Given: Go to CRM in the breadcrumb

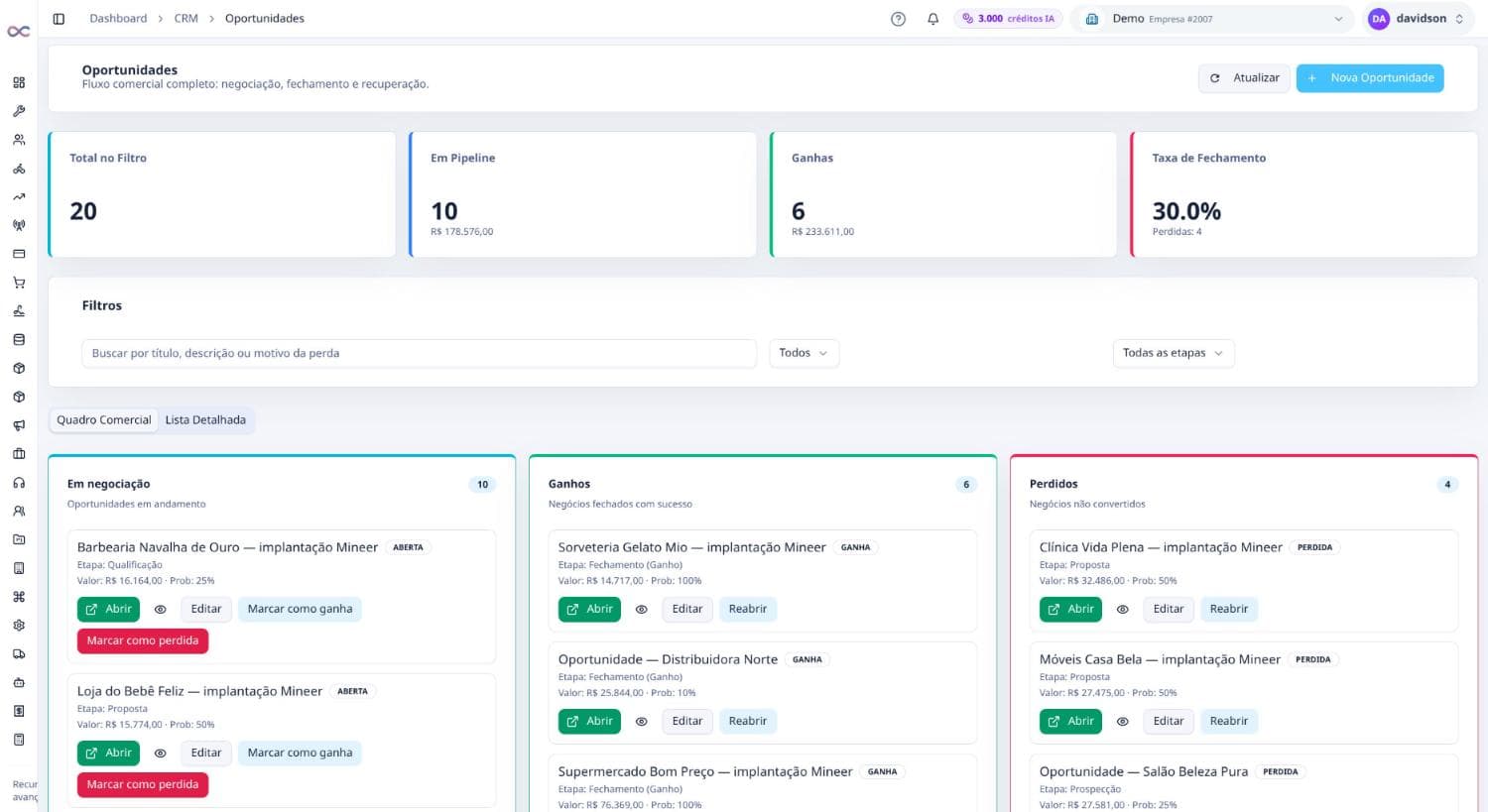Looking at the screenshot, I should (186, 19).
